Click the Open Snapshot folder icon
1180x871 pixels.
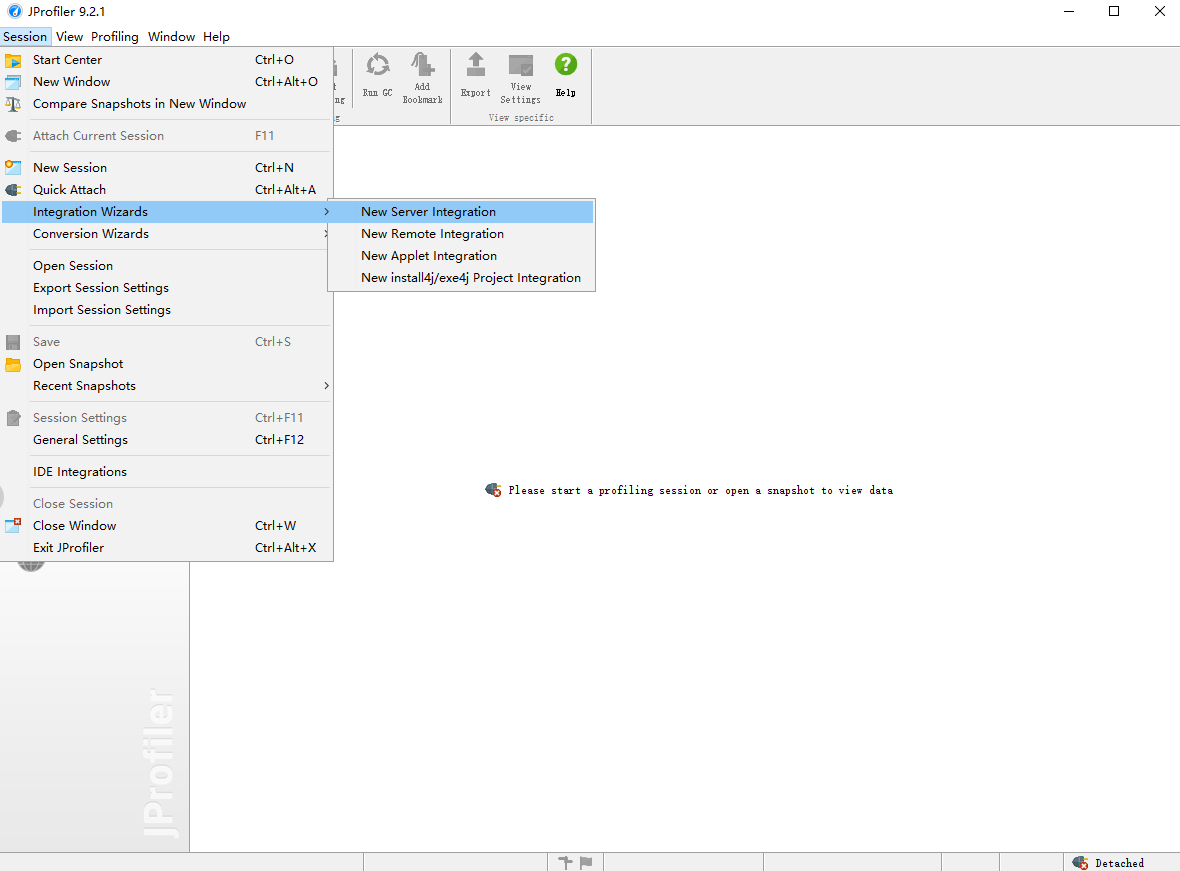click(14, 364)
